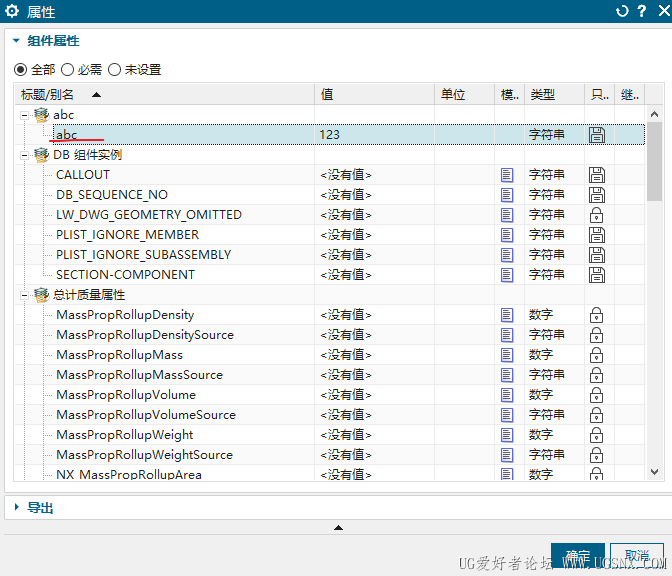
Task: Click PLIST_IGNORE_SUBASSEMBLY row template document icon
Action: tap(507, 255)
